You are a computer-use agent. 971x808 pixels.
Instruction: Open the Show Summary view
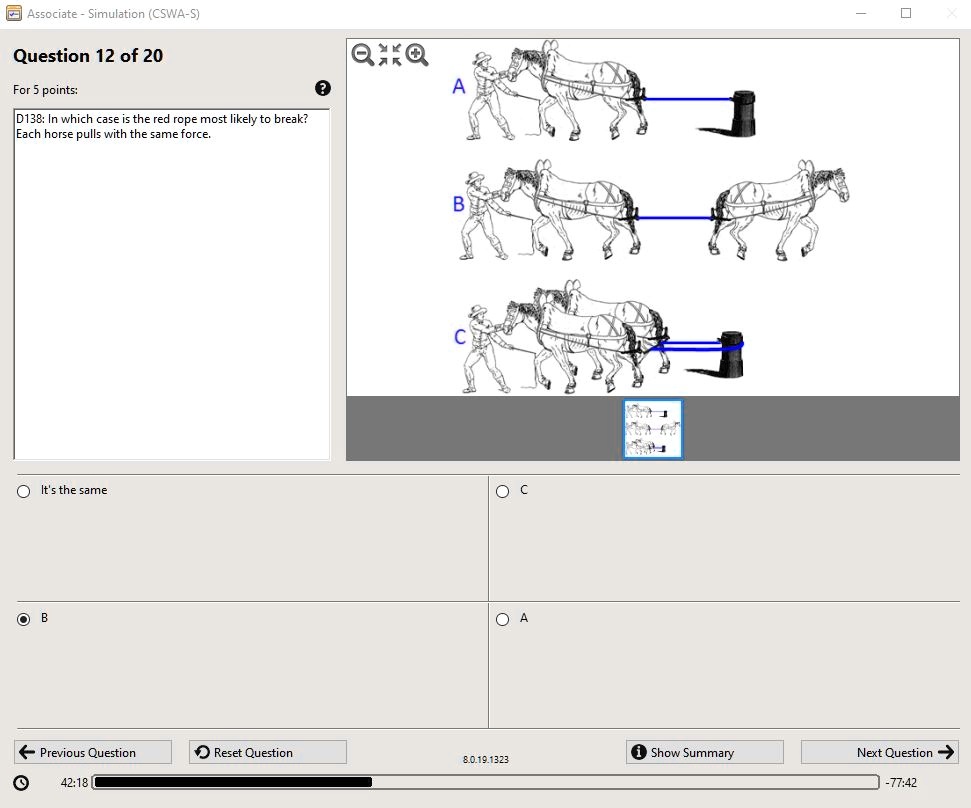click(x=704, y=751)
